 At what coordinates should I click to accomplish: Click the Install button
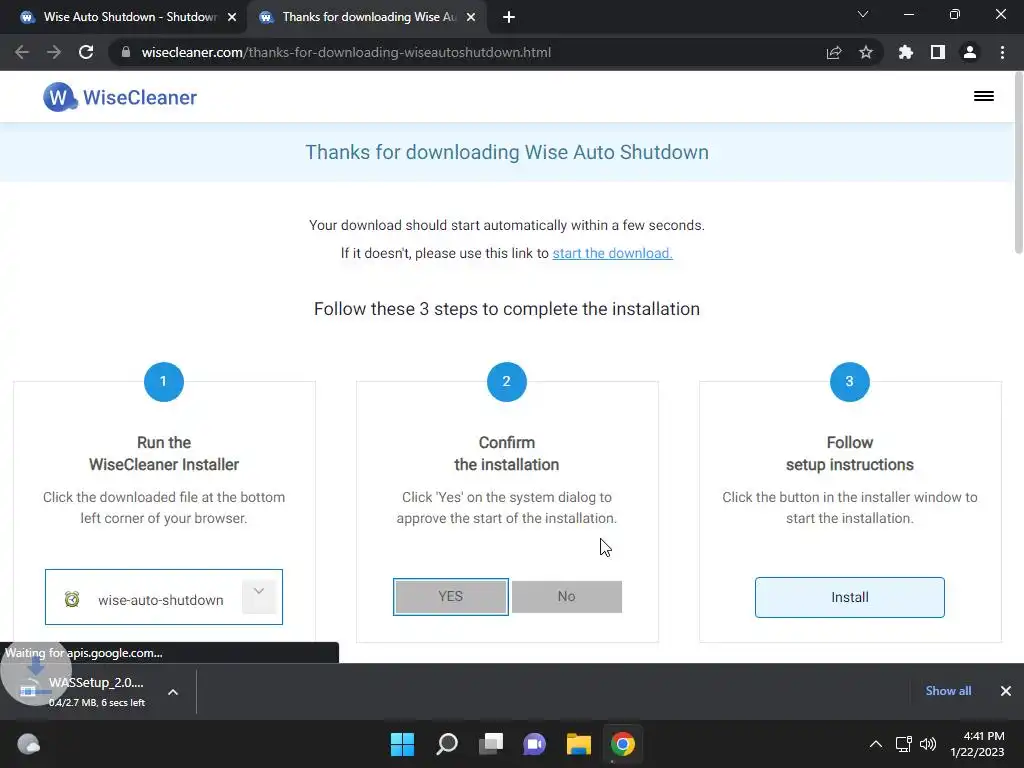coord(850,597)
